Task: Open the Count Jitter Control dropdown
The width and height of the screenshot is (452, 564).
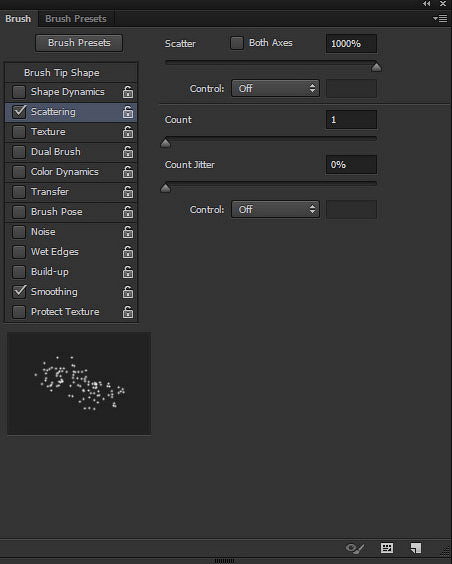Action: pos(275,210)
